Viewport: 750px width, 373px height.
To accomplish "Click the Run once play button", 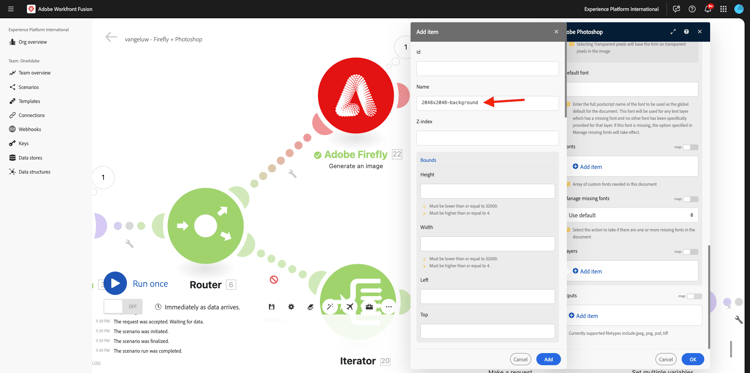I will click(115, 283).
